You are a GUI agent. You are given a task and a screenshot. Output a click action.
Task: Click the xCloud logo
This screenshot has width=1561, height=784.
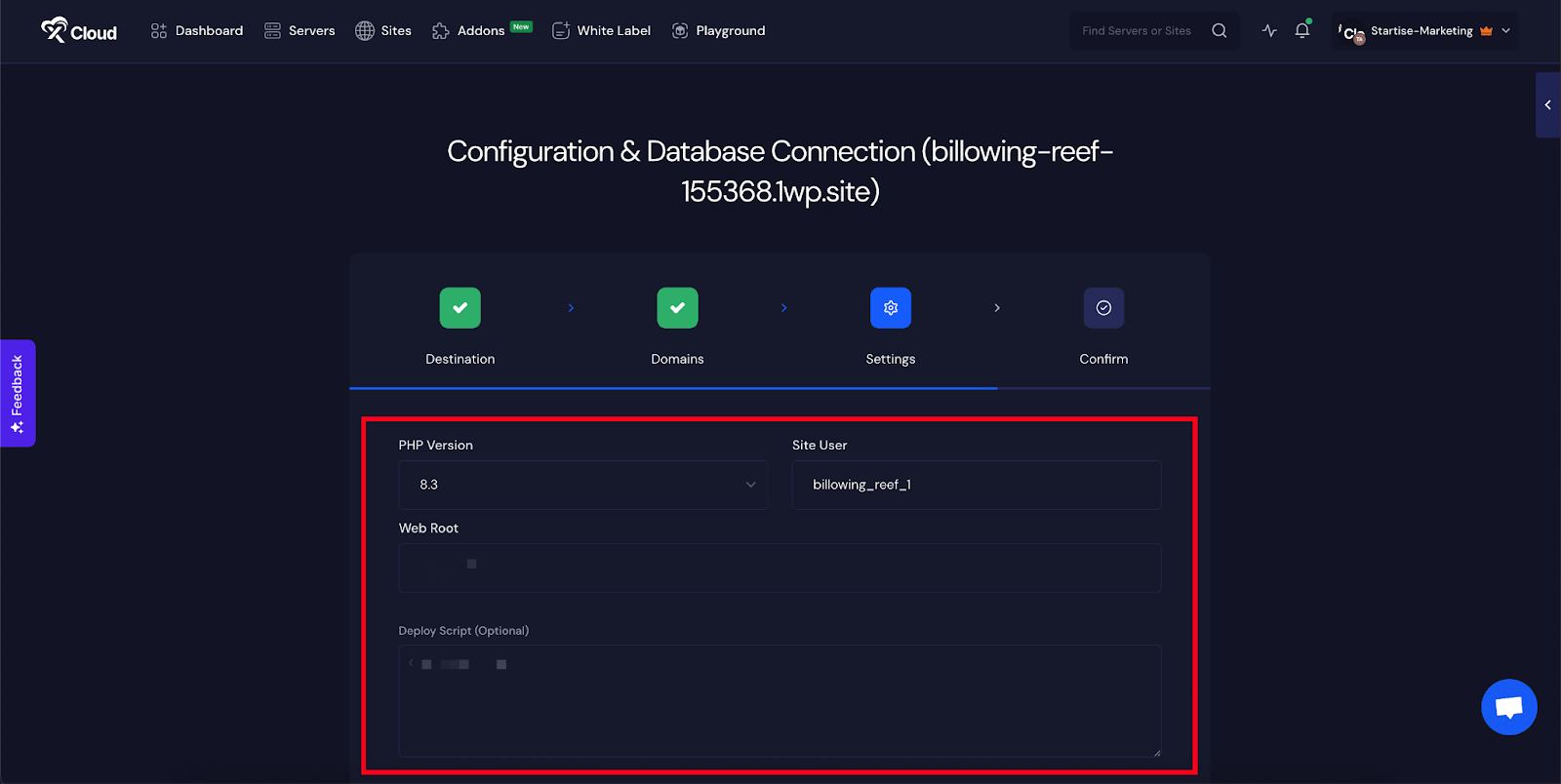[x=79, y=31]
